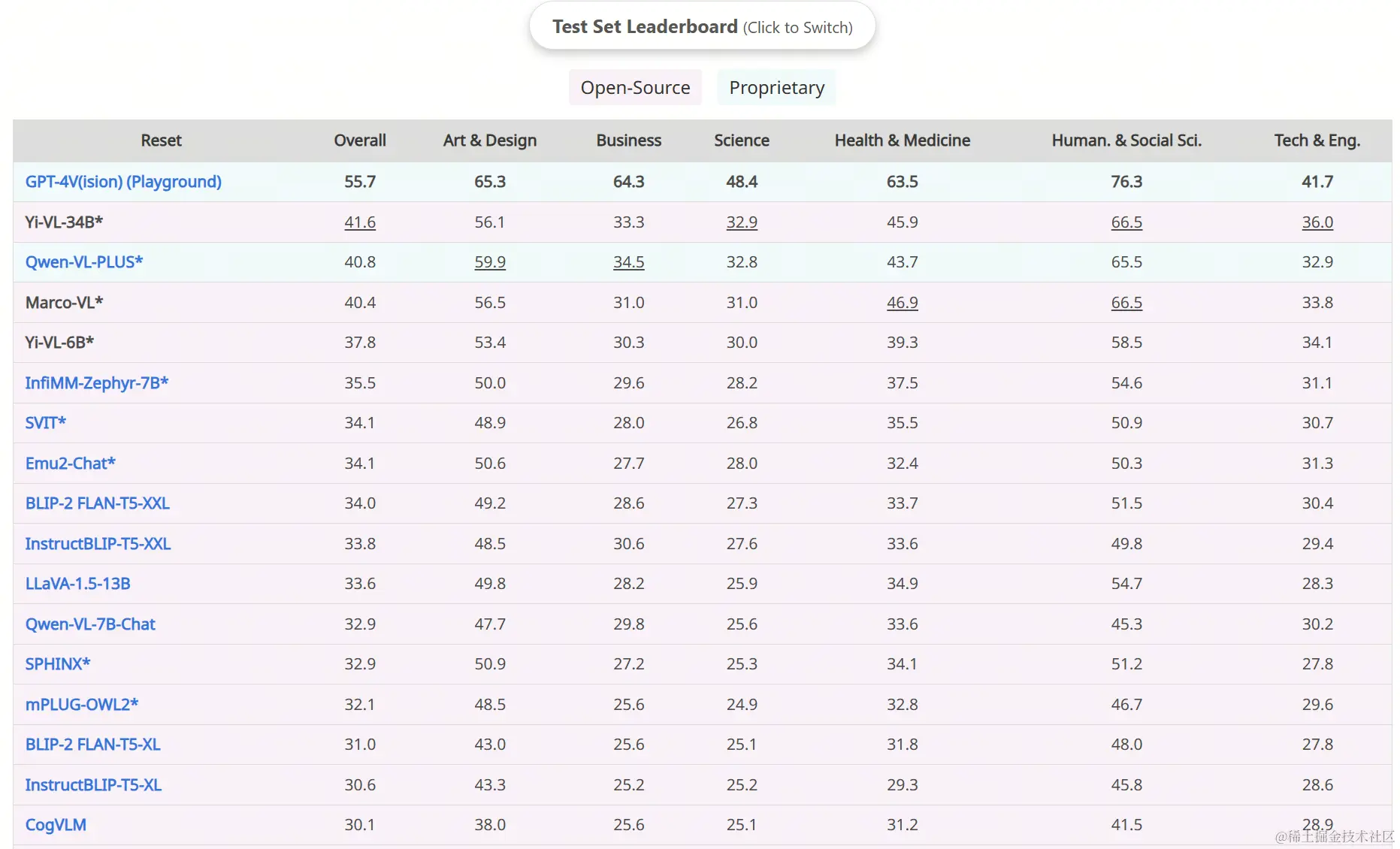Screen dimensions: 1400x849
Task: Select the Yi-VL-6B* model name
Action: [59, 343]
